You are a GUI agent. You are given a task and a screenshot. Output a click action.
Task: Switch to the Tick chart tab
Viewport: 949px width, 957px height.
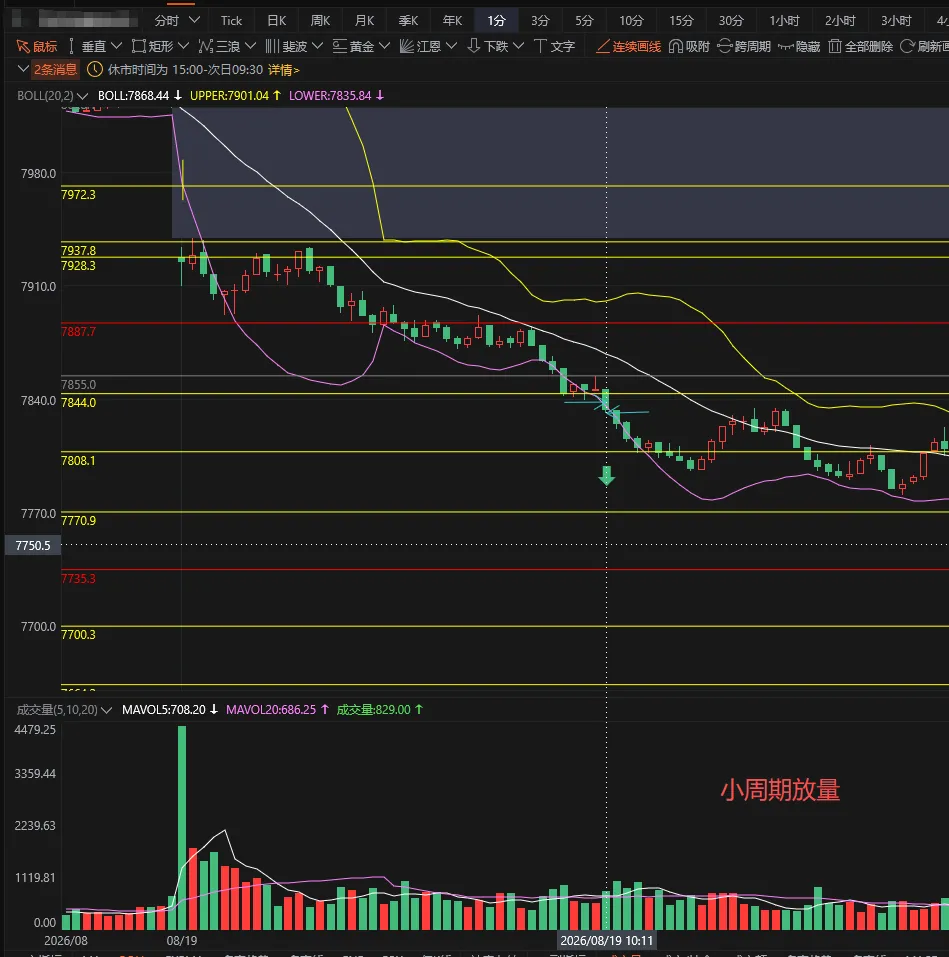231,21
